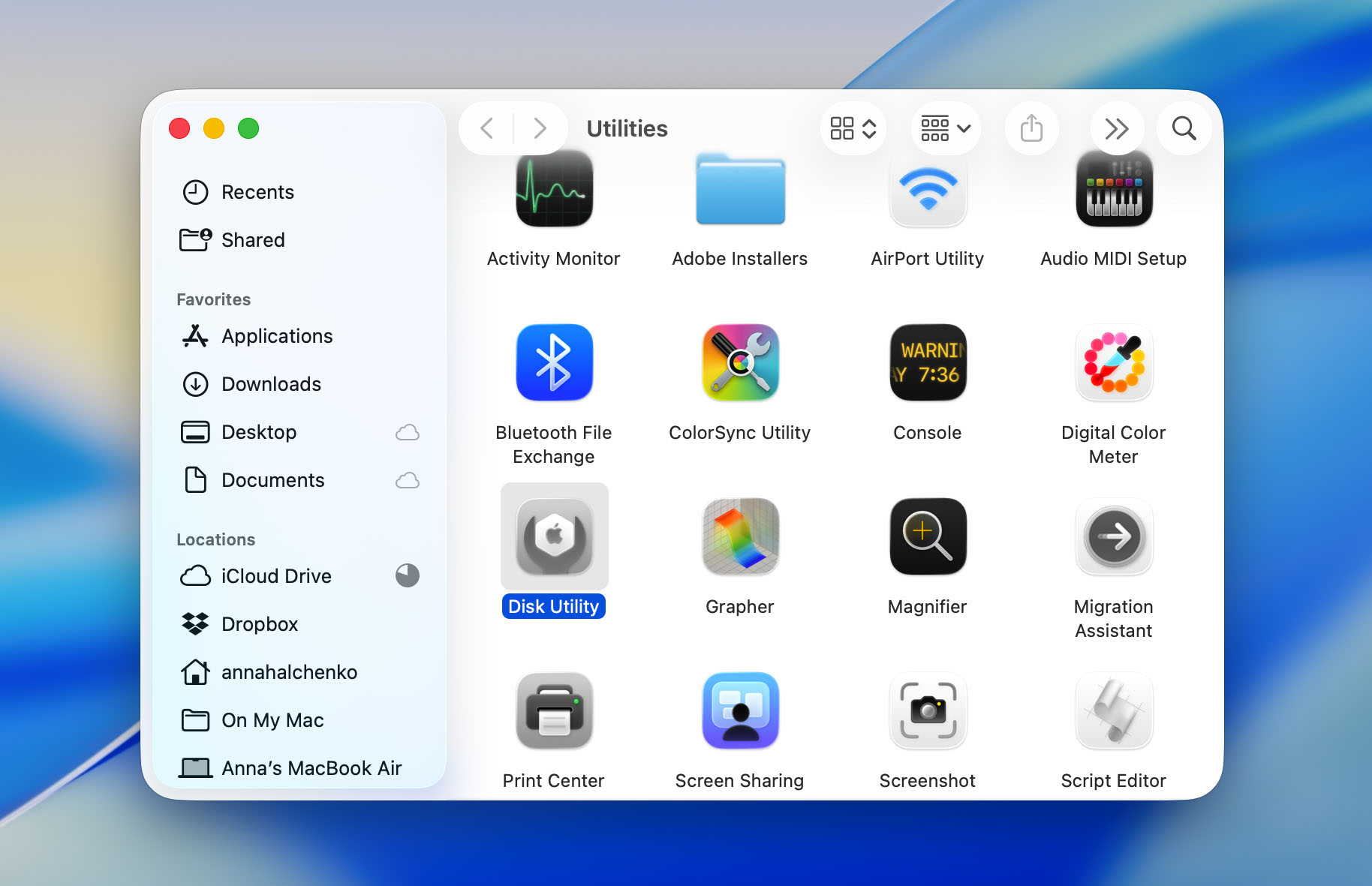Select the Screen Sharing icon
1372x886 pixels.
(x=740, y=710)
